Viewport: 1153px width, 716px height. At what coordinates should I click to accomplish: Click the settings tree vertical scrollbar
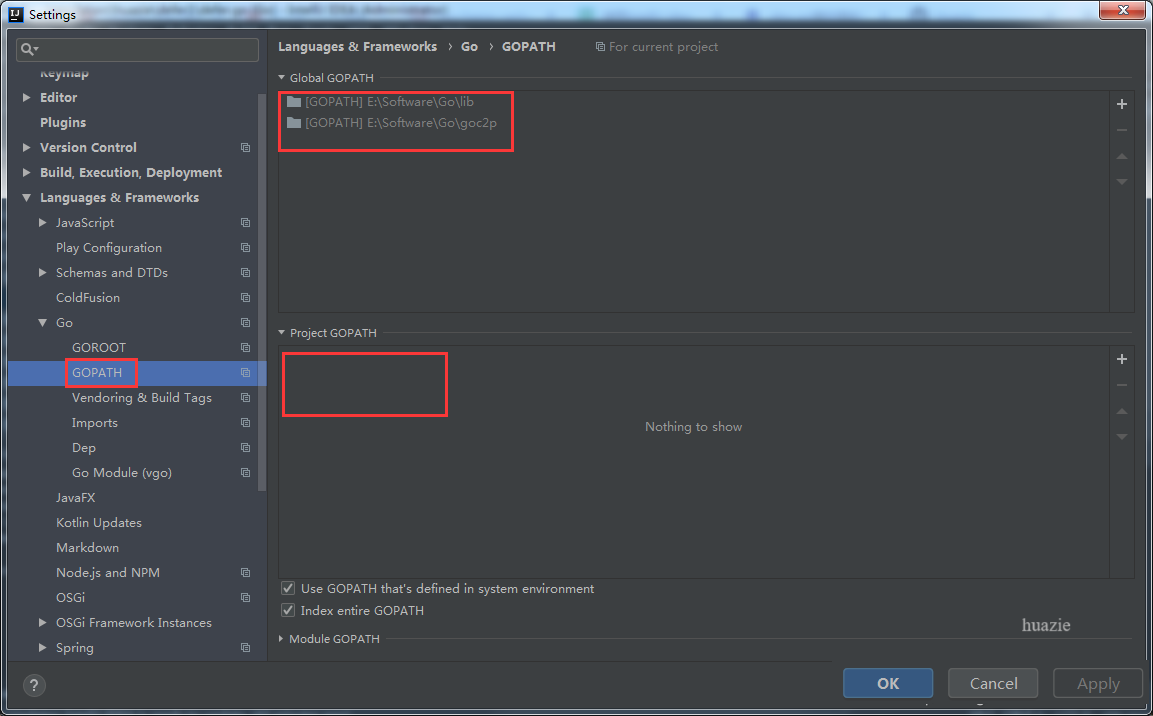[x=262, y=292]
